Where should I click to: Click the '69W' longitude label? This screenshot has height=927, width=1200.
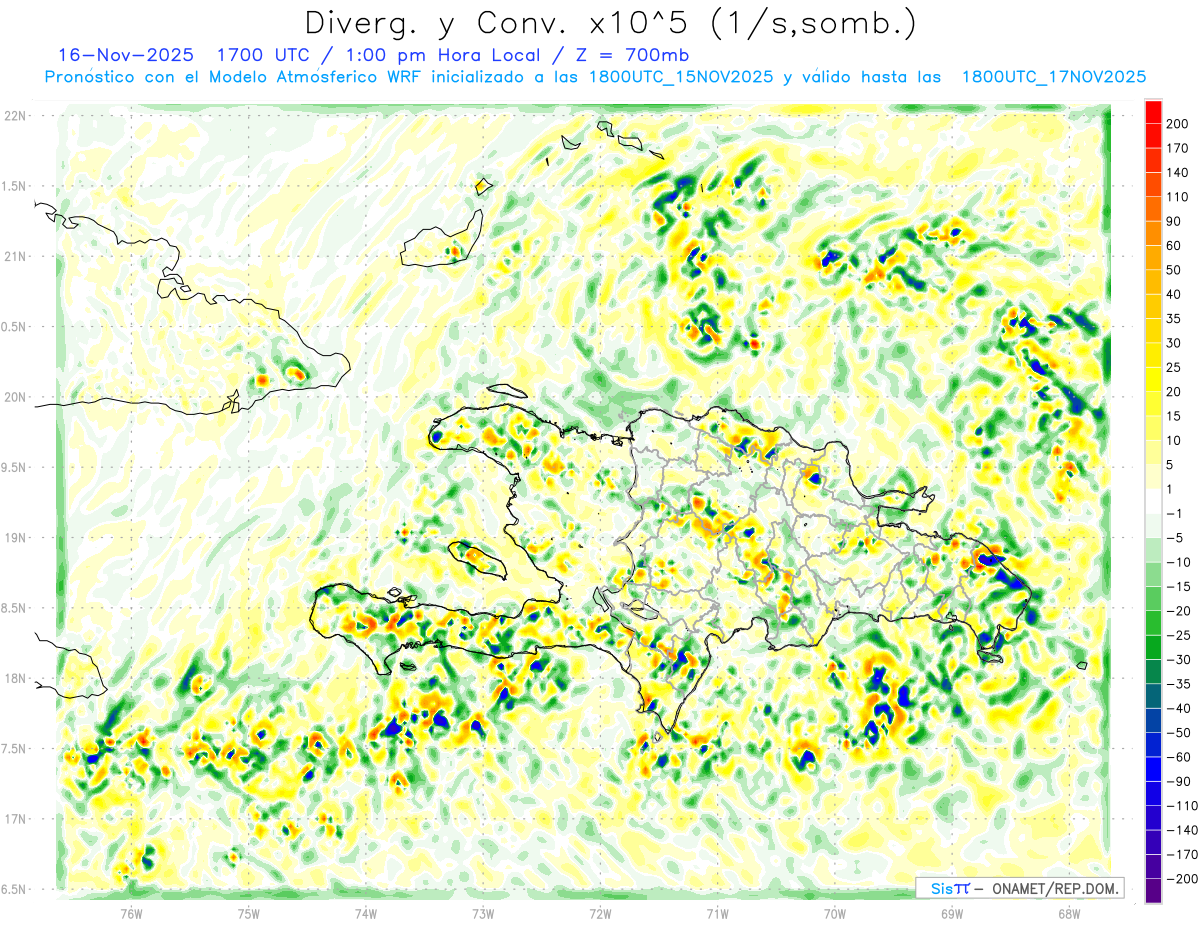(x=951, y=914)
